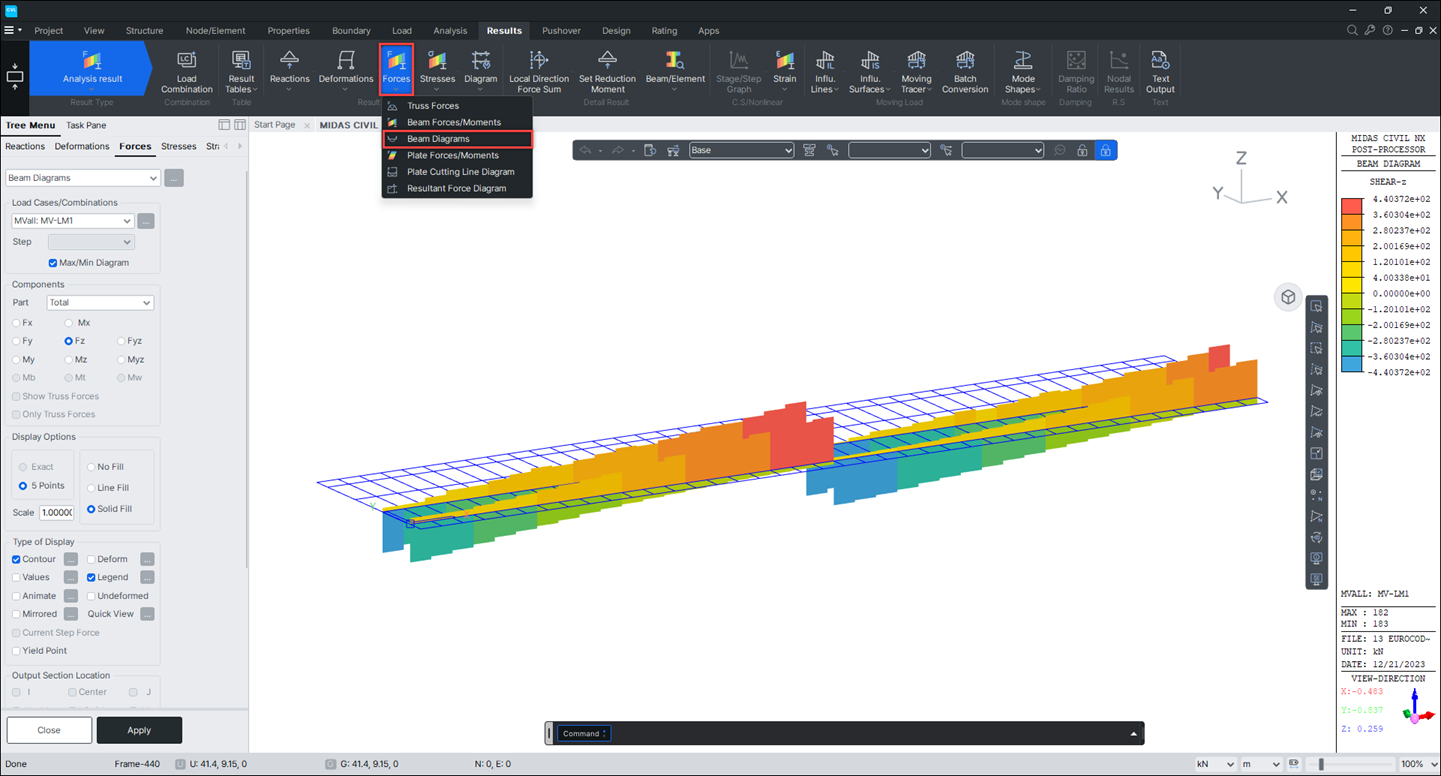1441x776 pixels.
Task: Open Text Output tool
Action: pos(1160,72)
